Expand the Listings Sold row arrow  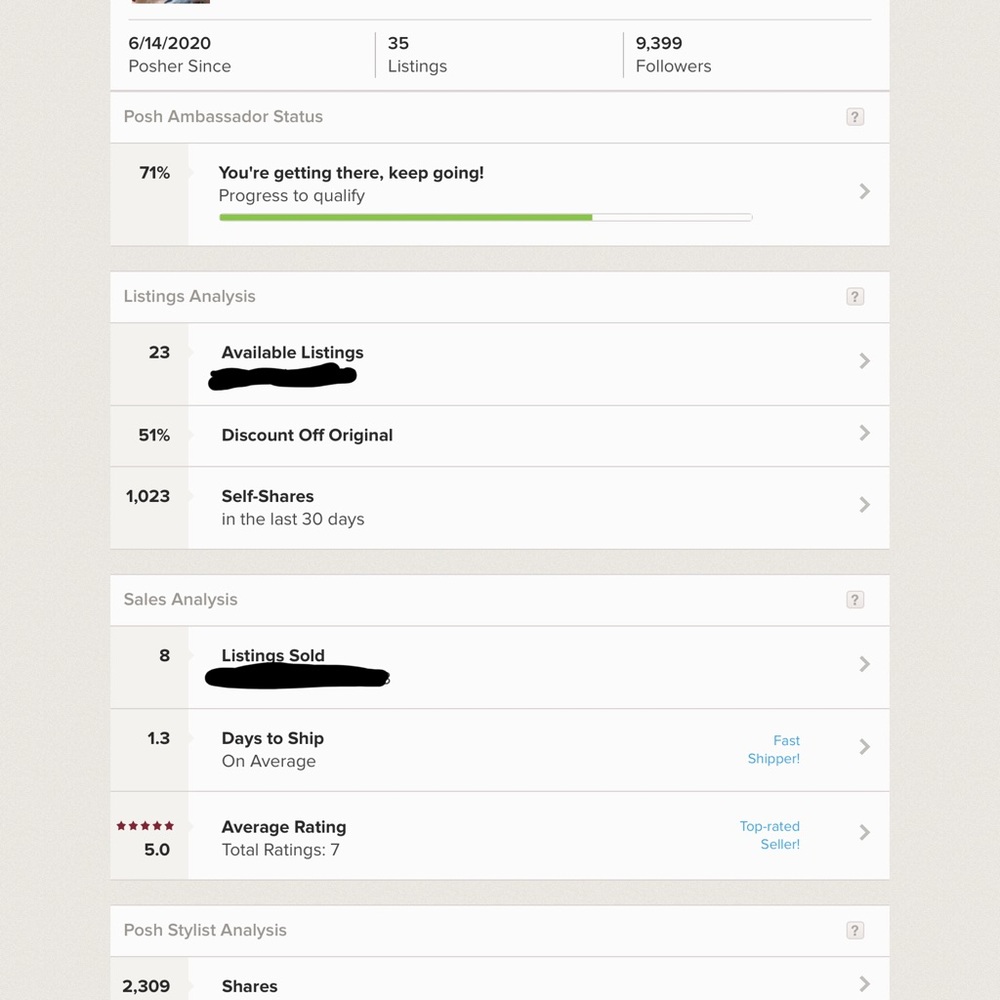point(865,664)
